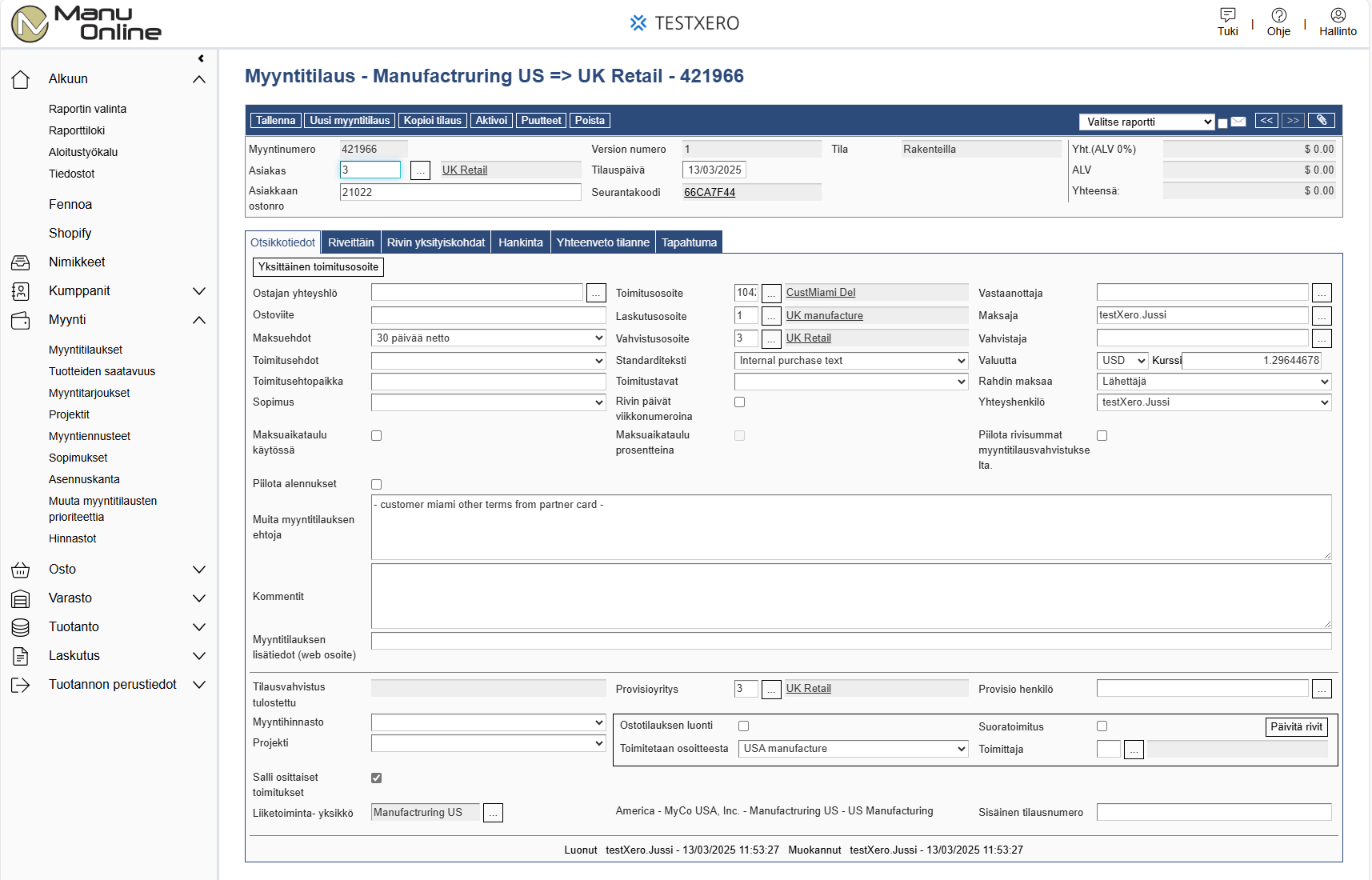
Task: Enable Suoratoimitus checkbox
Action: coord(1102,726)
